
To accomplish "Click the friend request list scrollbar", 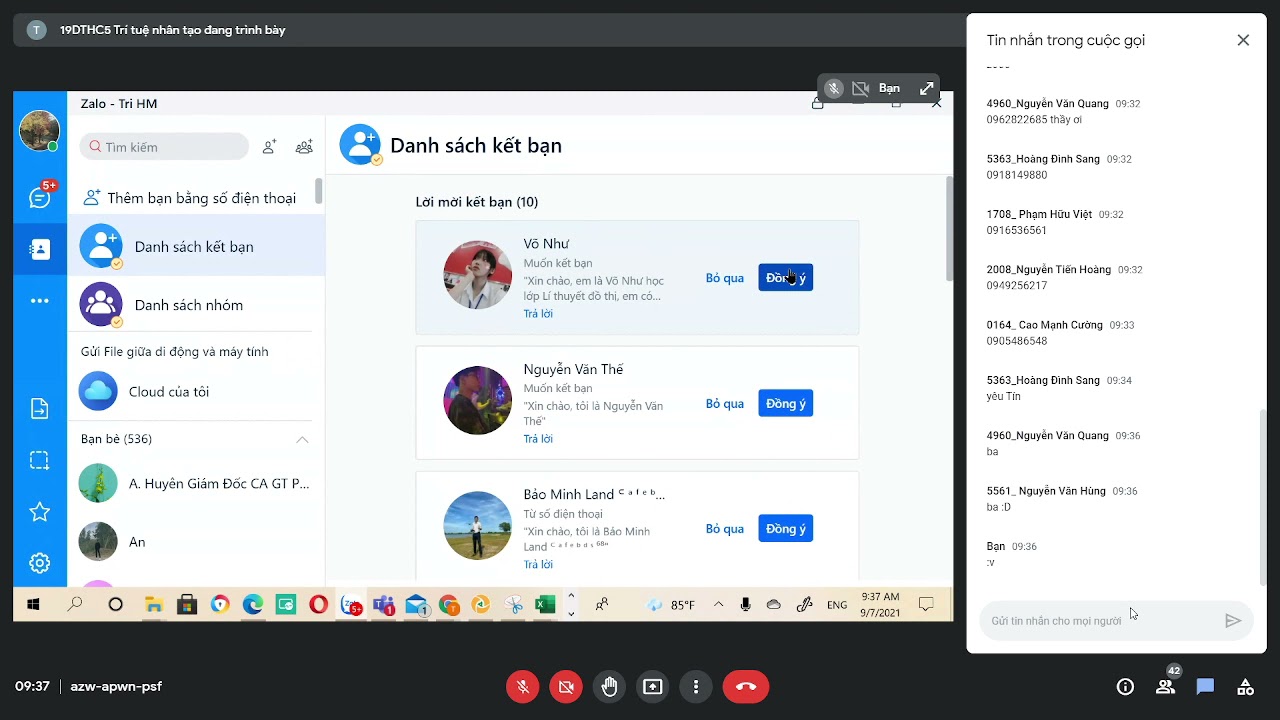I will pos(949,230).
